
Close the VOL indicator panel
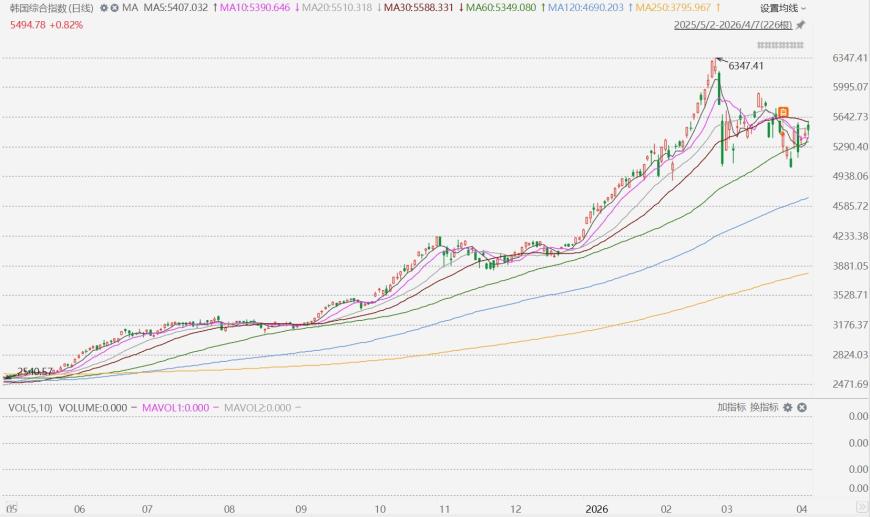click(801, 407)
